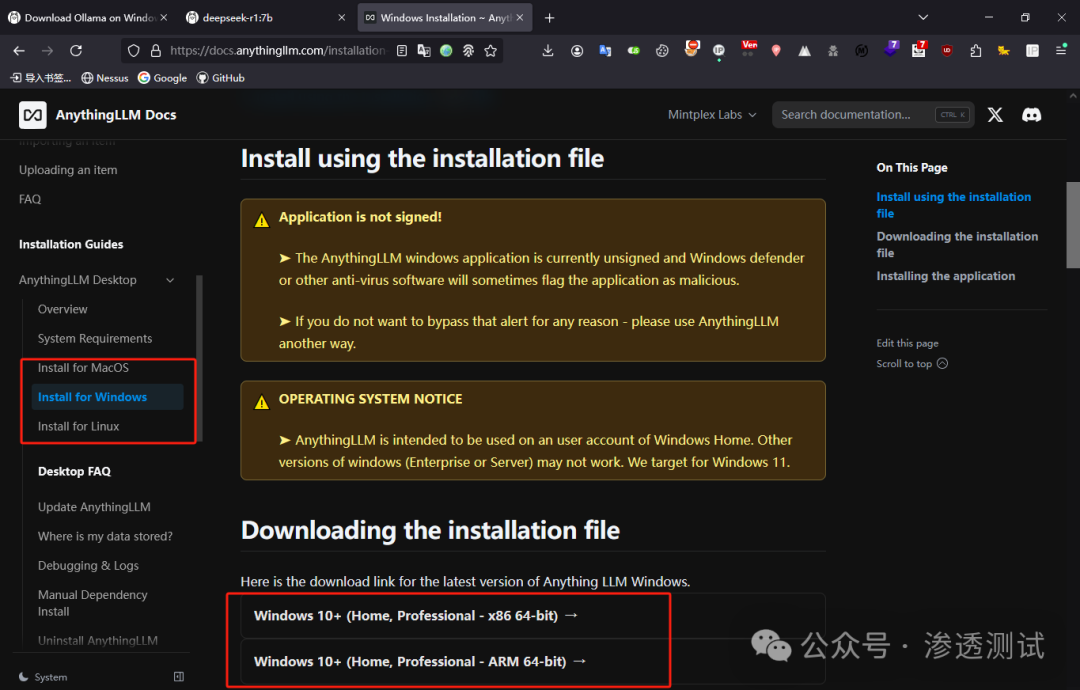This screenshot has height=690, width=1080.
Task: Open the Firefox account icon
Action: point(577,50)
